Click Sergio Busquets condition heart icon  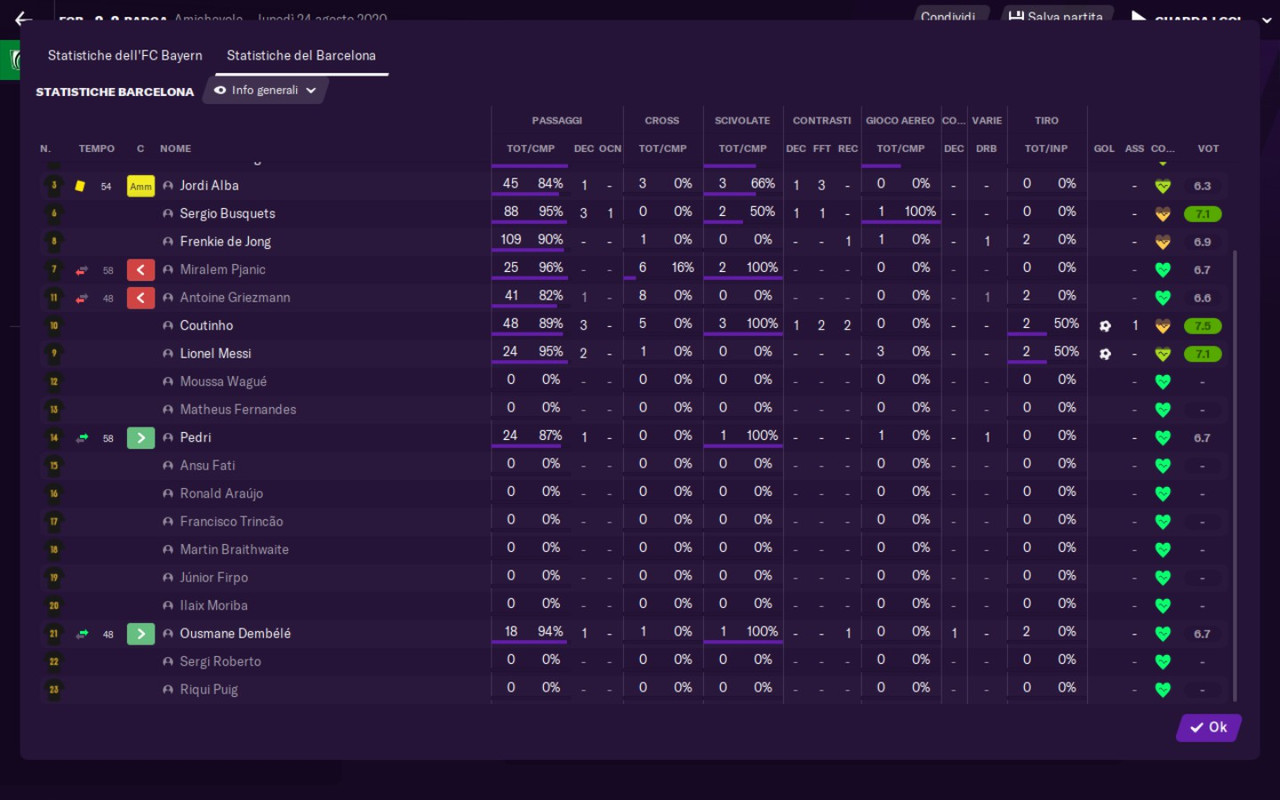click(1162, 214)
